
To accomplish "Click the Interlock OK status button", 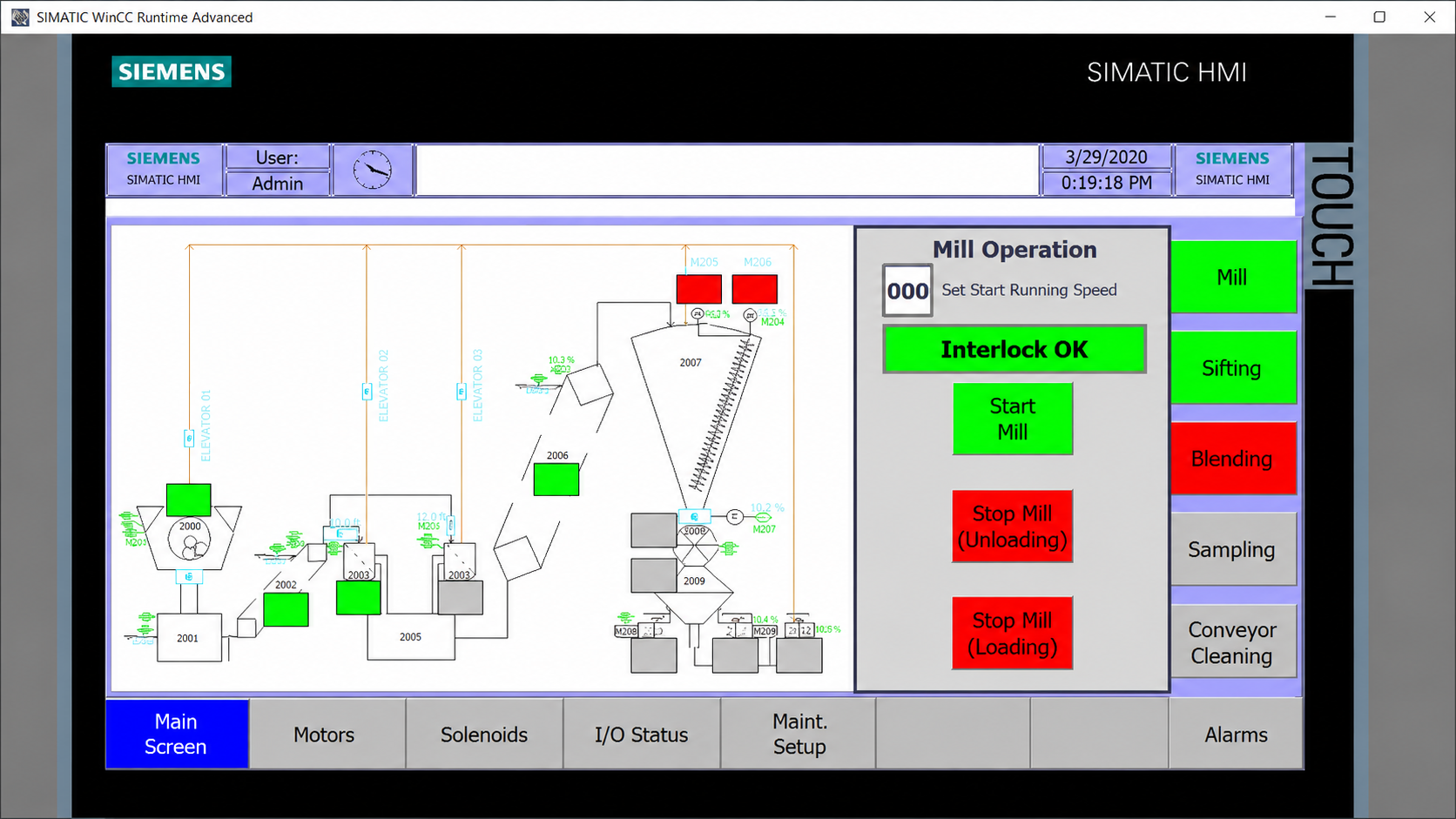I will 1014,349.
